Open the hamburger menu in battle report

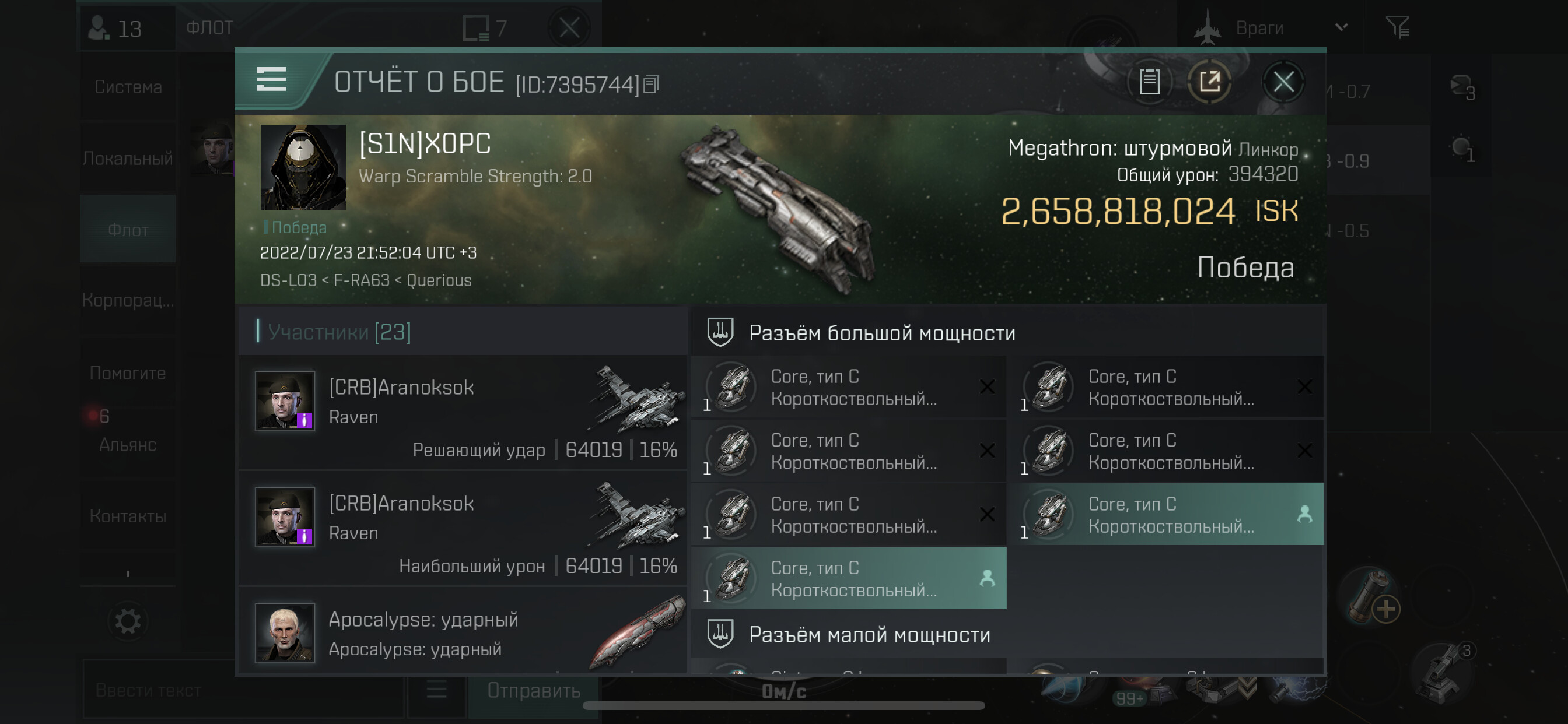(x=271, y=80)
